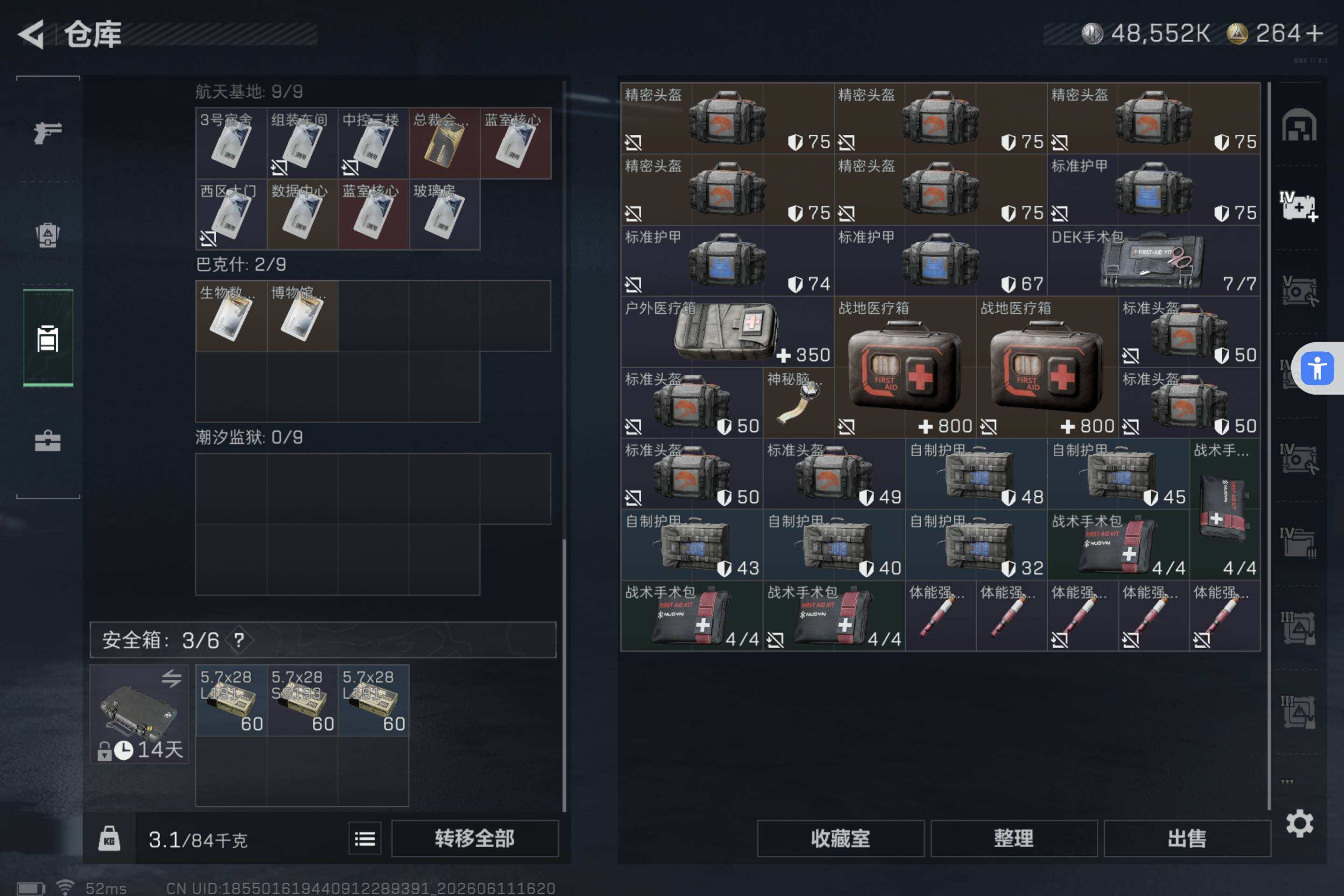Click the 收藏室 button
The height and width of the screenshot is (896, 1344).
point(840,838)
